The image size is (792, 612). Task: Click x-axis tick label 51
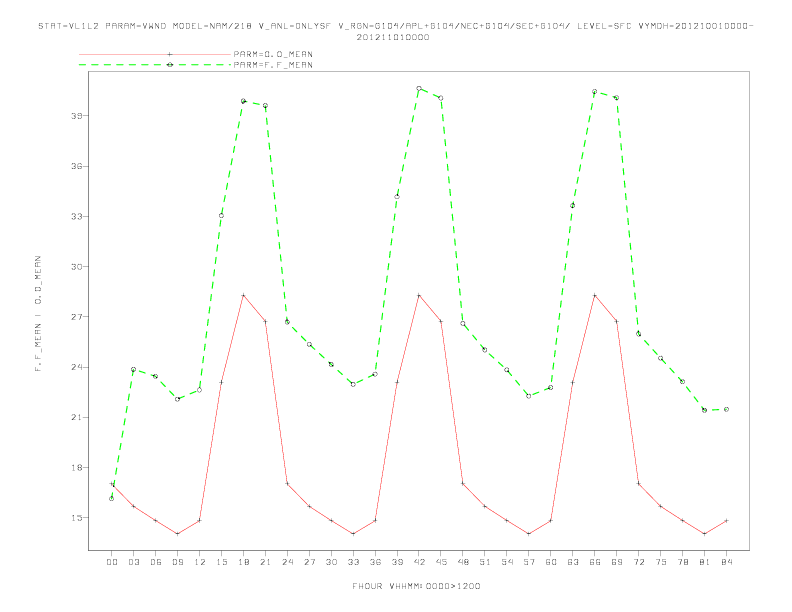tap(485, 562)
